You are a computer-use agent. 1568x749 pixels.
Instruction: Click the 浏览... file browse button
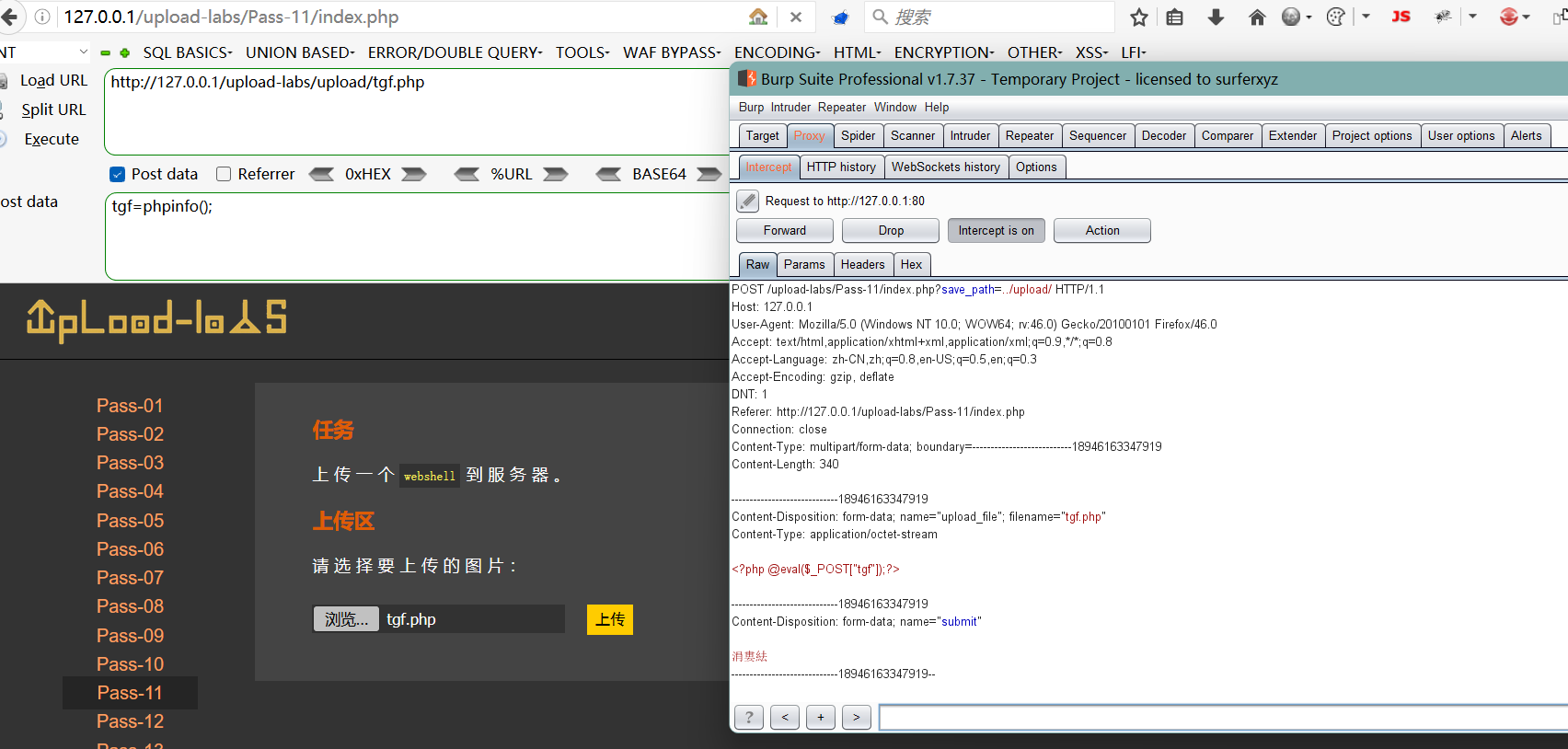coord(346,619)
